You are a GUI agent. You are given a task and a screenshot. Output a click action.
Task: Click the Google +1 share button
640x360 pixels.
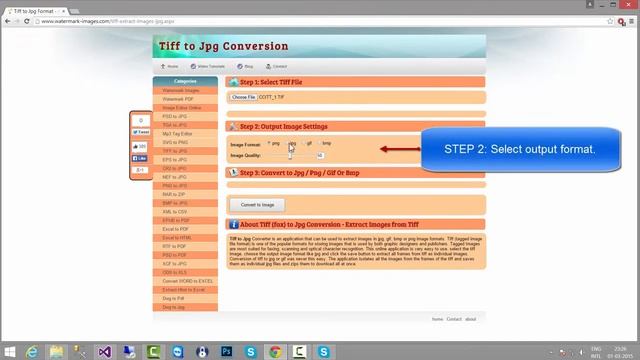click(140, 170)
